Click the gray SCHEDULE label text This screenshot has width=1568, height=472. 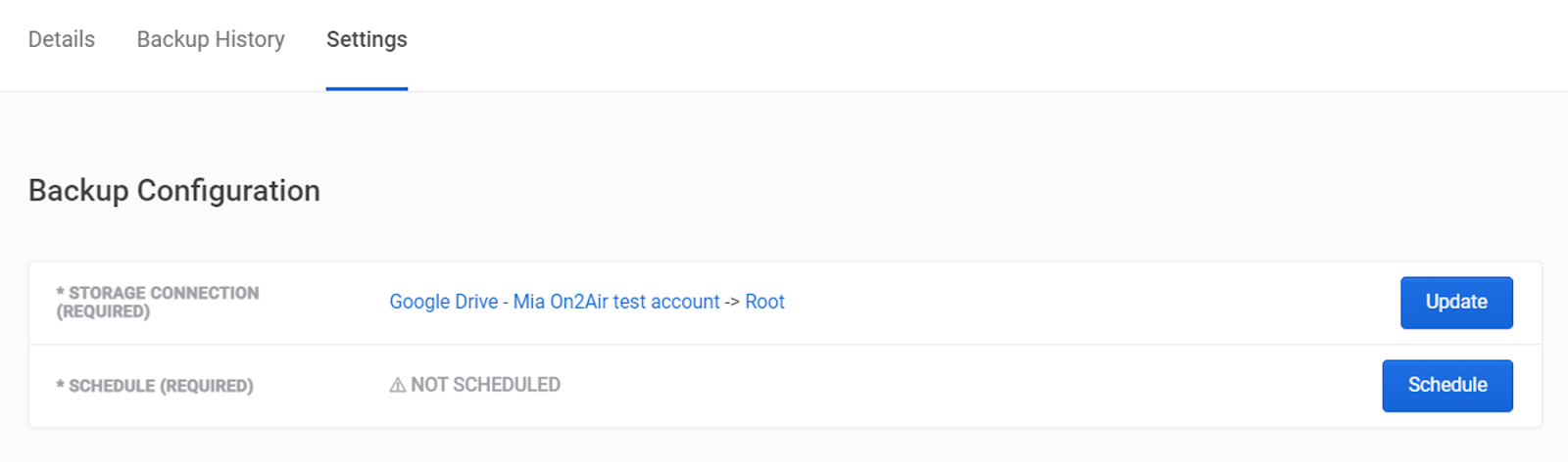click(x=112, y=386)
